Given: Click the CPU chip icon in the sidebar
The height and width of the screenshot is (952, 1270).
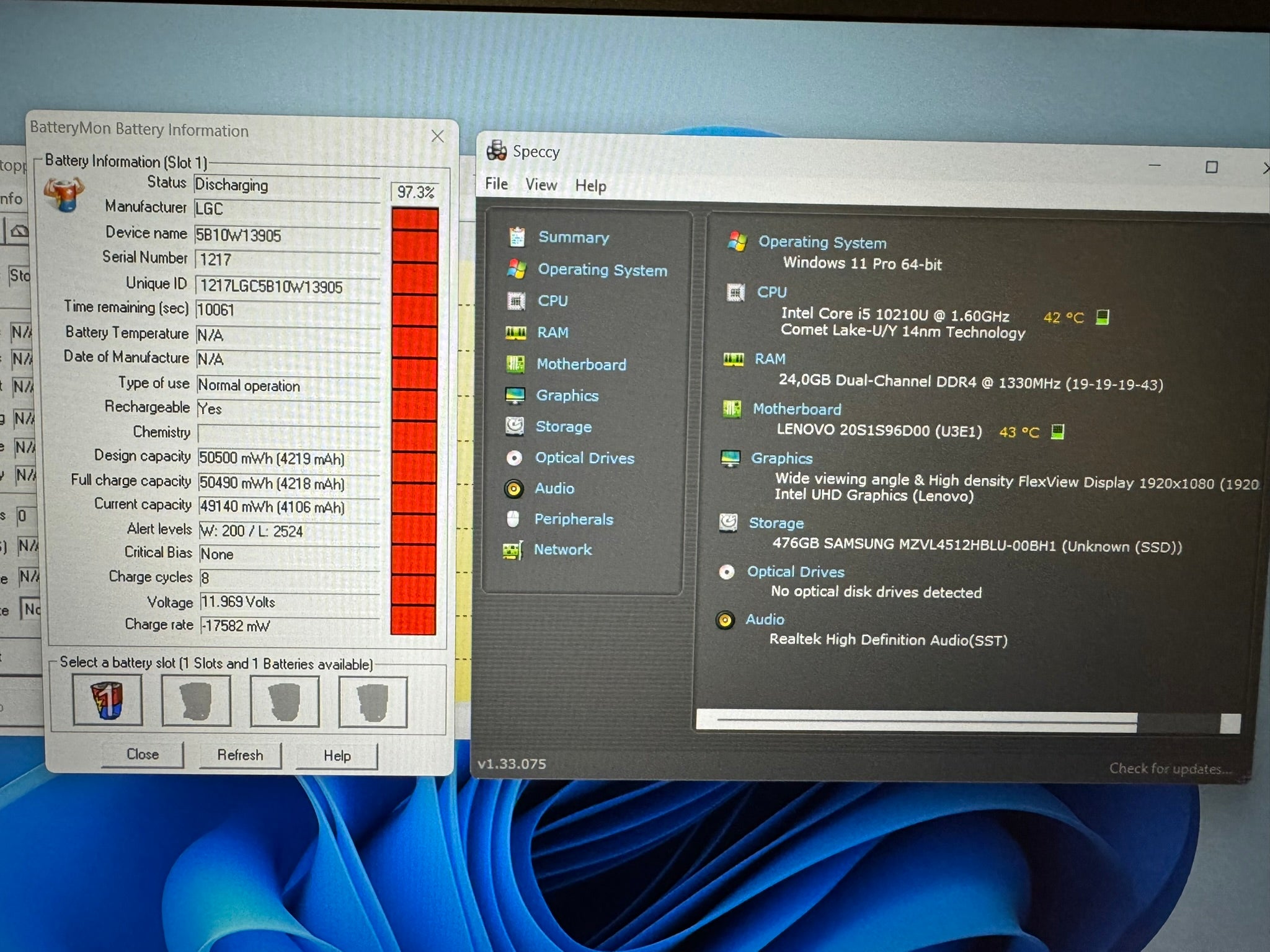Looking at the screenshot, I should [516, 301].
